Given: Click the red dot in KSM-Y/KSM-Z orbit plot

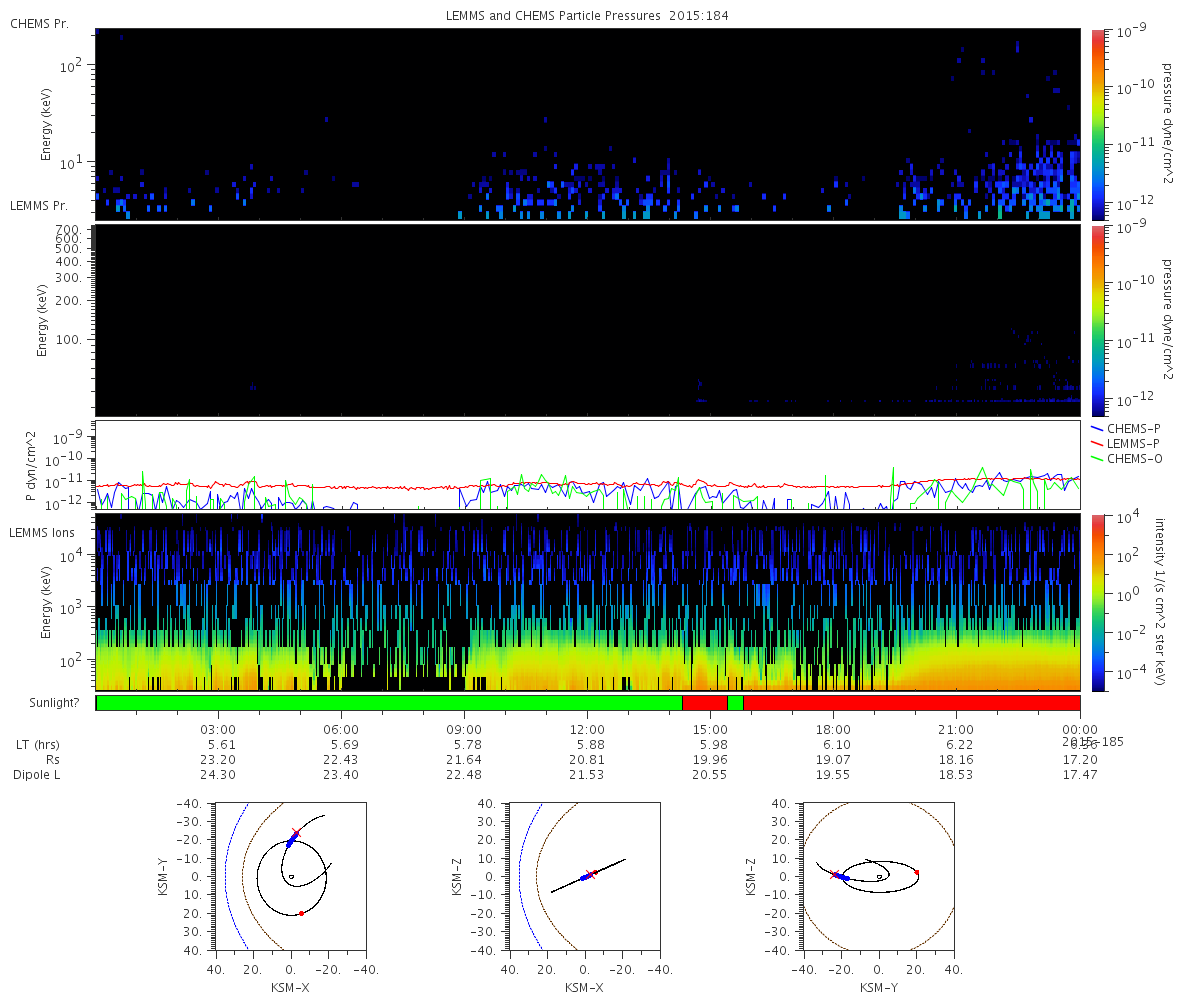Looking at the screenshot, I should pos(916,872).
